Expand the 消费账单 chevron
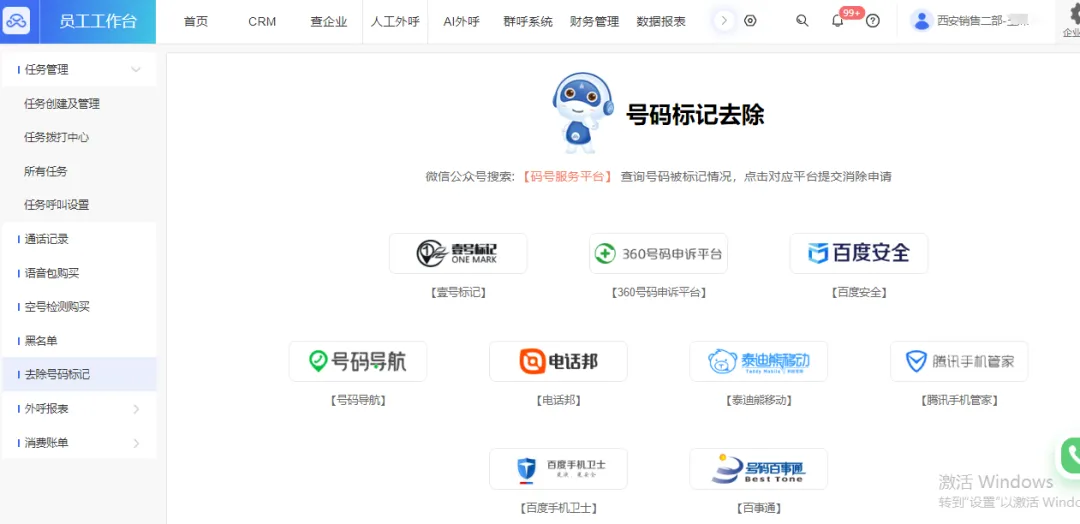 [x=136, y=443]
